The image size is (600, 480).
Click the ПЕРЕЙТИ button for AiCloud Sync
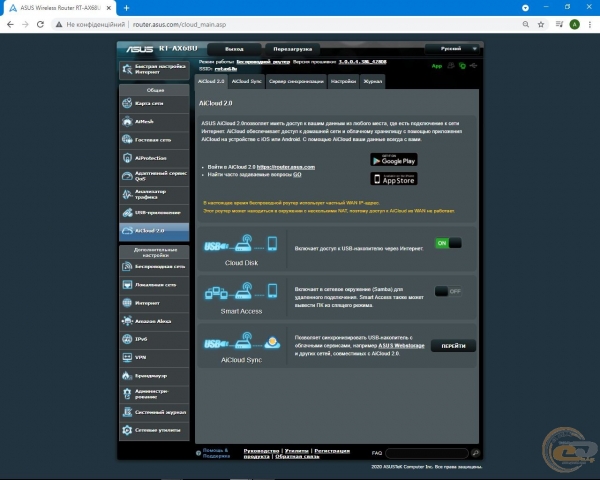coord(453,346)
